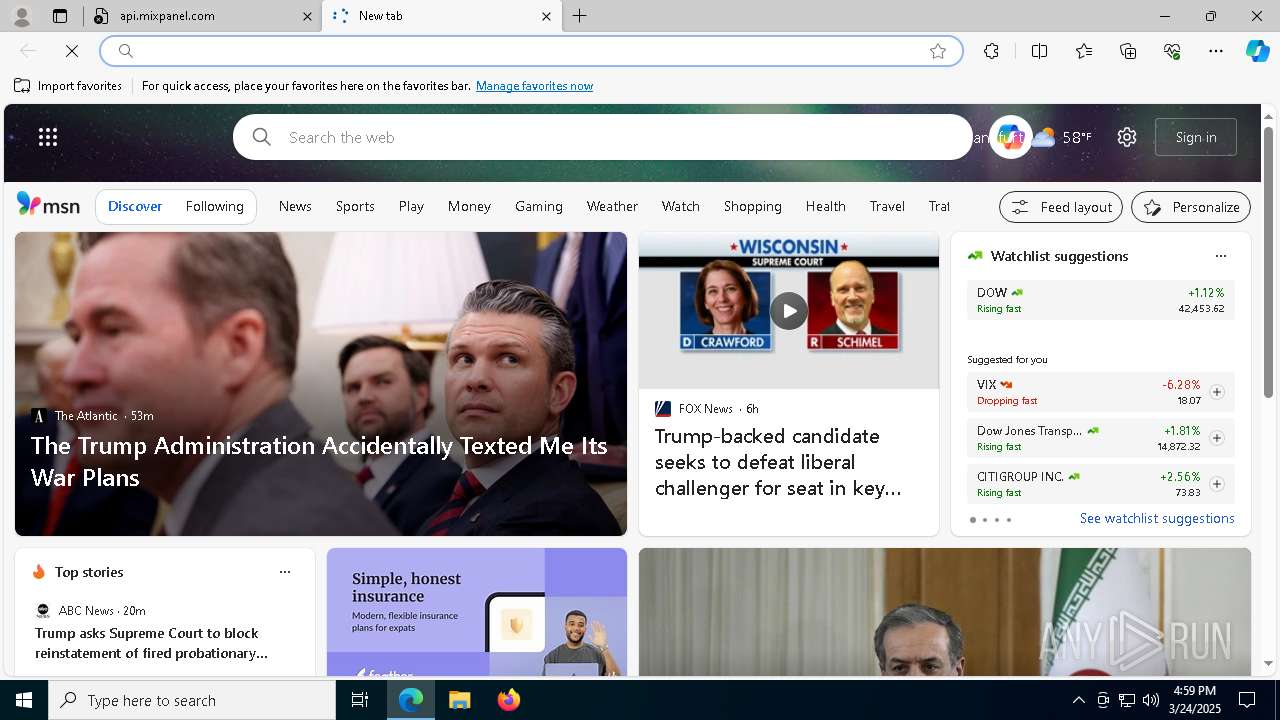Add Dow Jones Transp to watchlist
The image size is (1280, 720).
(x=1216, y=438)
